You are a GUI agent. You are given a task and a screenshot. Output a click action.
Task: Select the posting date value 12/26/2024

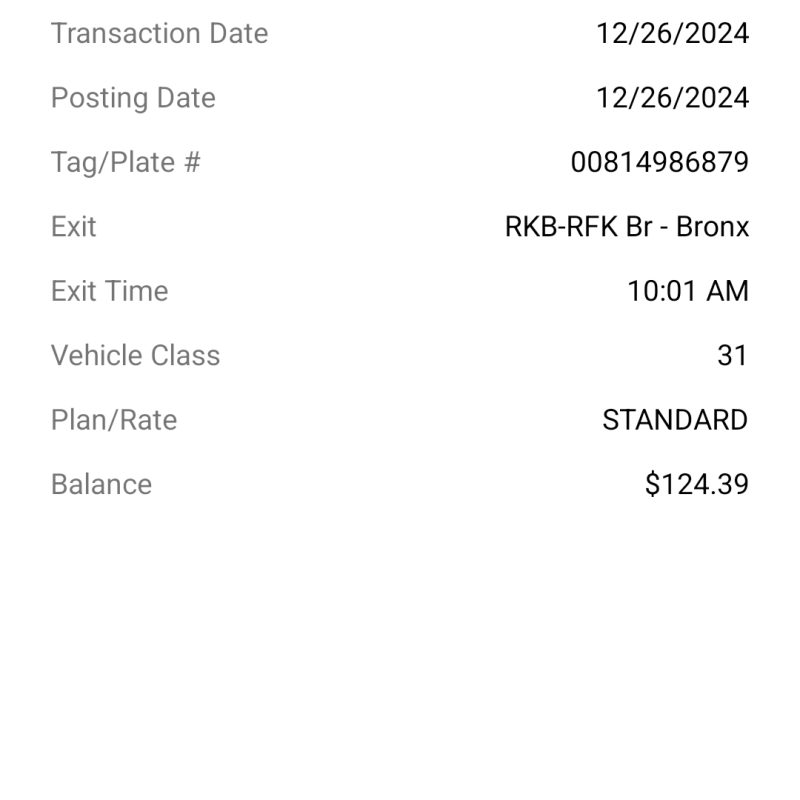(672, 97)
